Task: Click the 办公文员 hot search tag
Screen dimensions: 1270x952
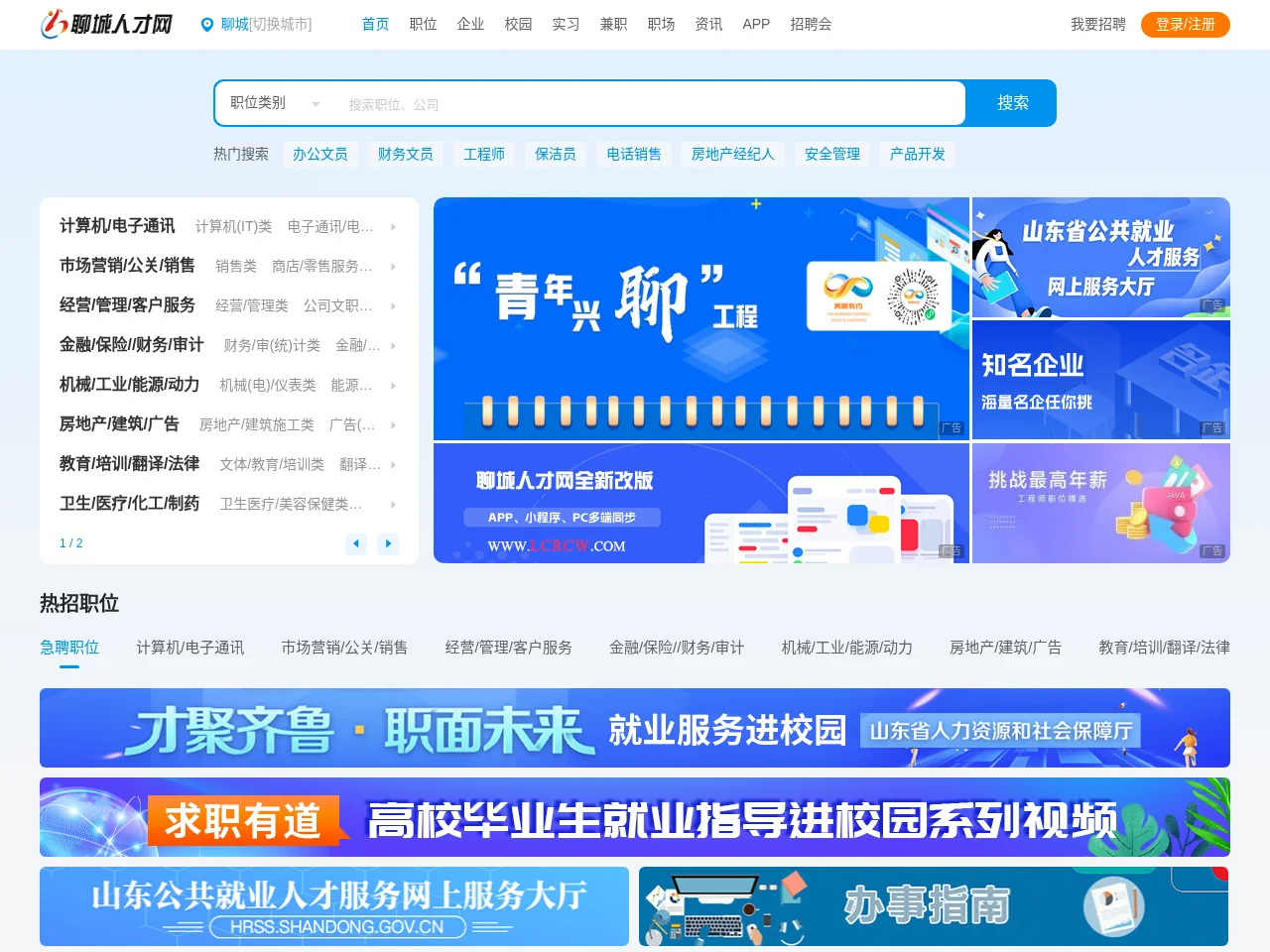Action: (x=319, y=155)
